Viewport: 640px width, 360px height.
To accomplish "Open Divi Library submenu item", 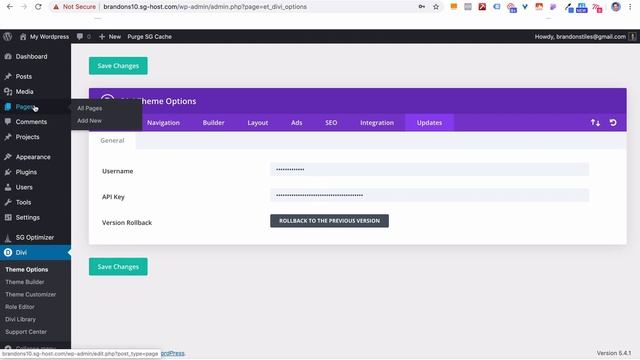I will tap(20, 319).
